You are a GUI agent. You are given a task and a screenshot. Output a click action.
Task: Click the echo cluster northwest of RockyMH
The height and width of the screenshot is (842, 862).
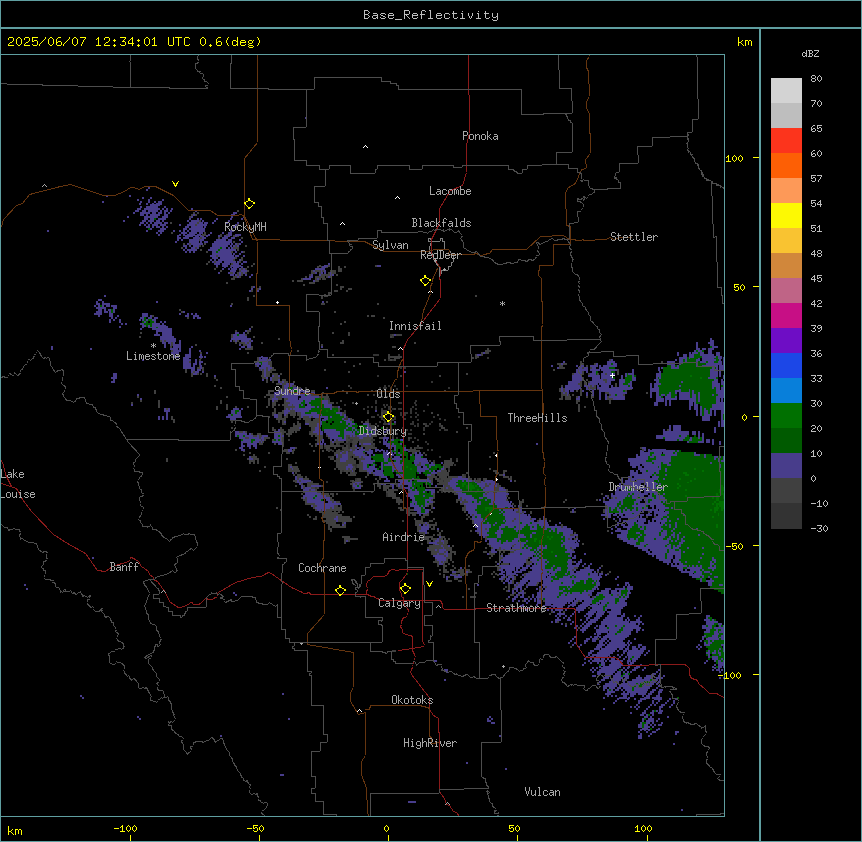pyautogui.click(x=153, y=214)
